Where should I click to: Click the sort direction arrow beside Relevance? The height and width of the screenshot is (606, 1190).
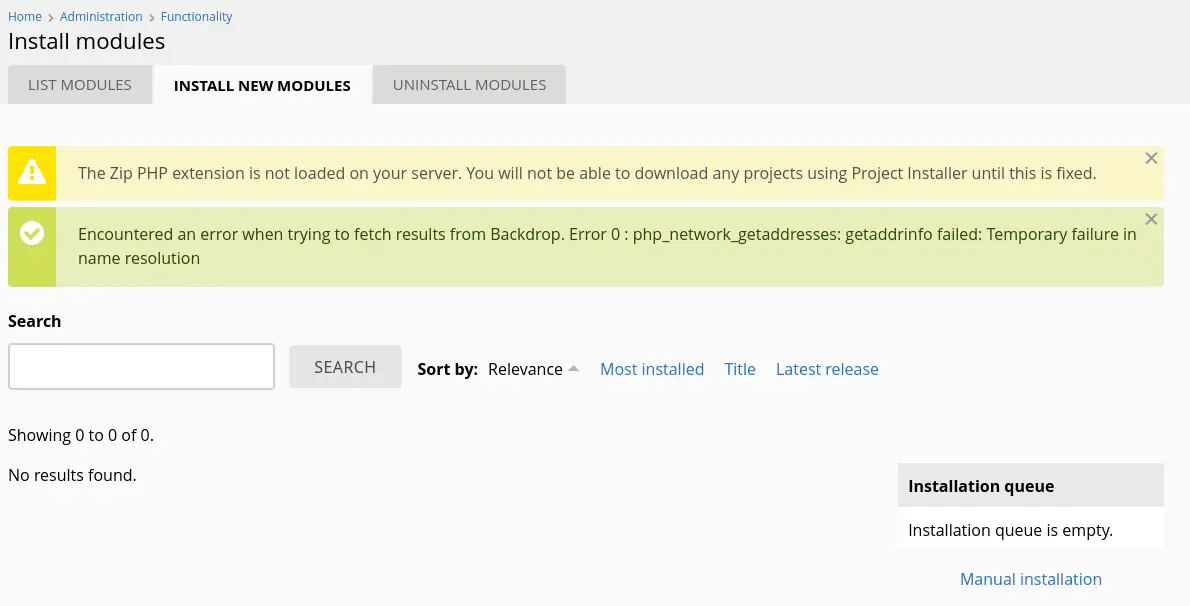tap(574, 369)
